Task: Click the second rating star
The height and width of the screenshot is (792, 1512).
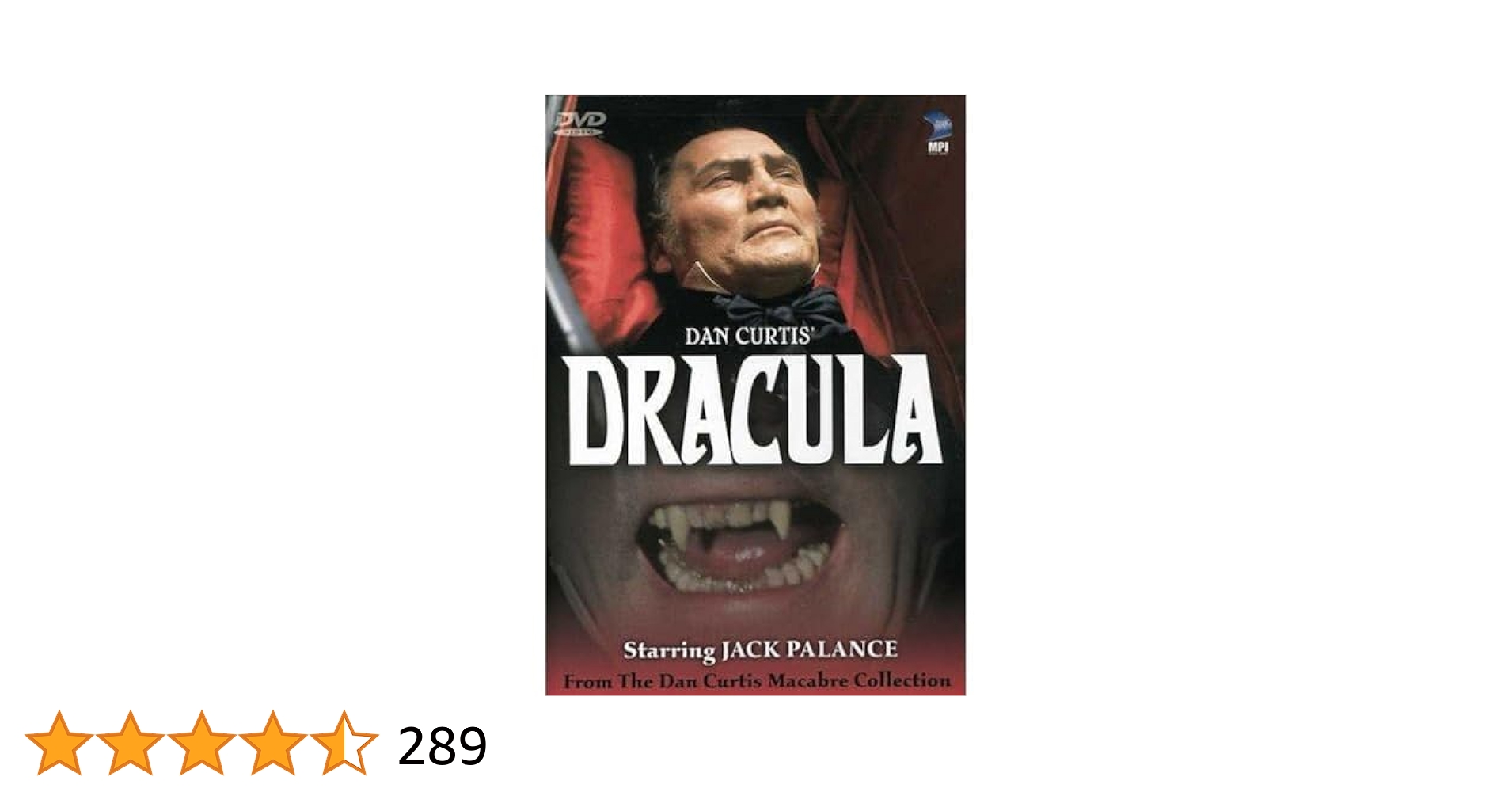Action: tap(130, 743)
